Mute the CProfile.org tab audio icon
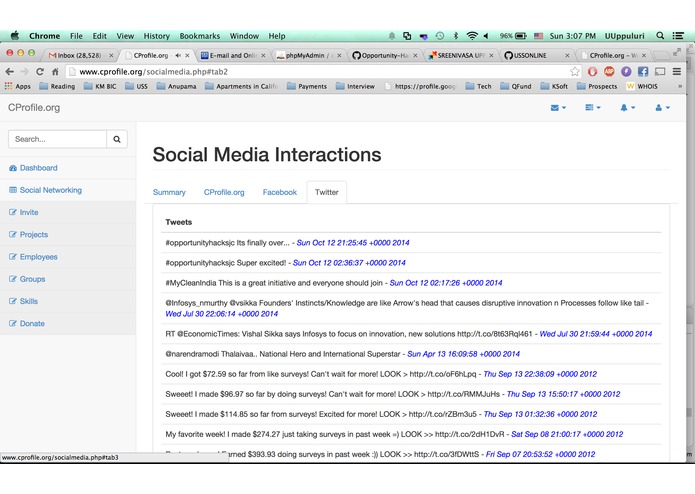Viewport: 695px width, 494px height. click(x=178, y=55)
